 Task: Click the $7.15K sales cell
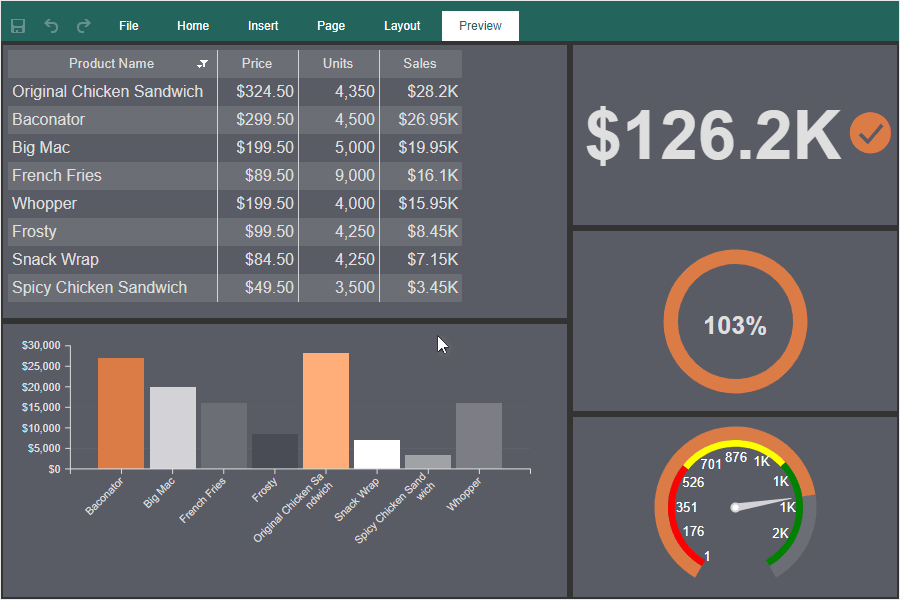[421, 260]
